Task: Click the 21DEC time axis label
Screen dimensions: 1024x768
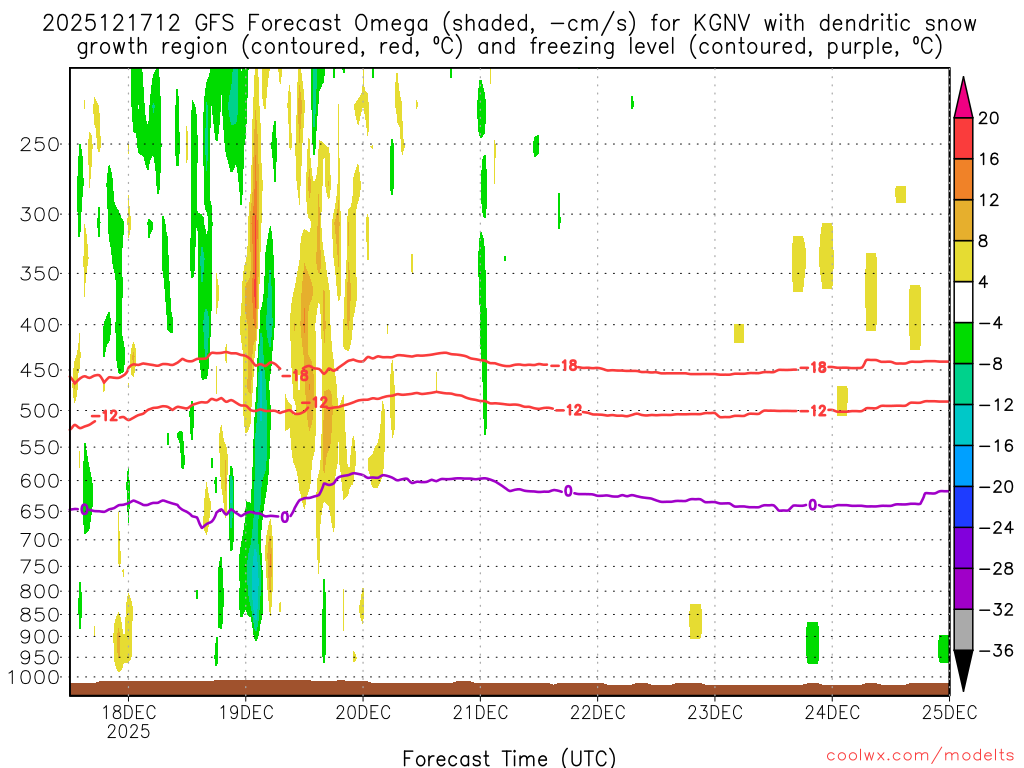Action: (x=480, y=712)
